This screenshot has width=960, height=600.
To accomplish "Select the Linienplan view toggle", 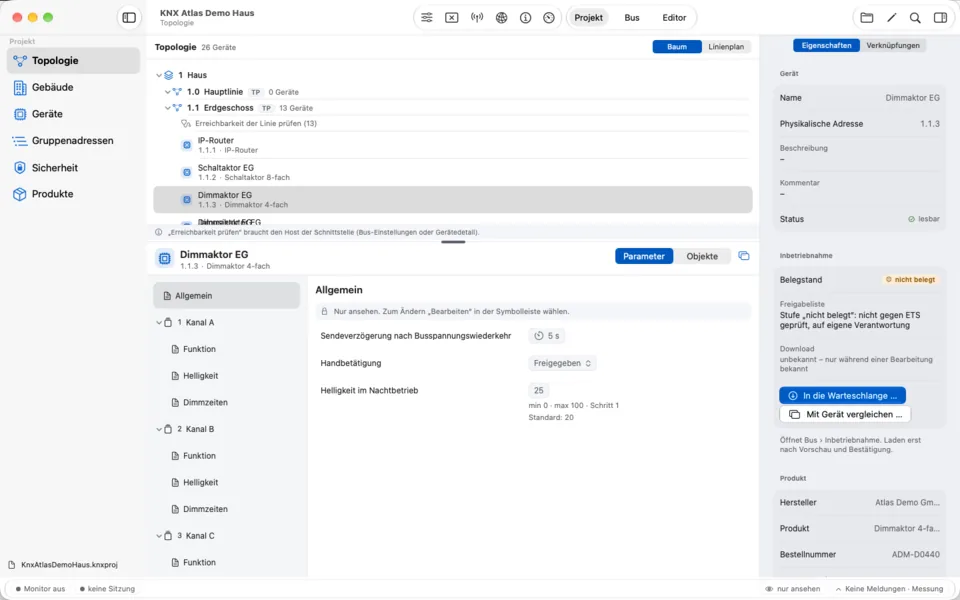I will [726, 47].
